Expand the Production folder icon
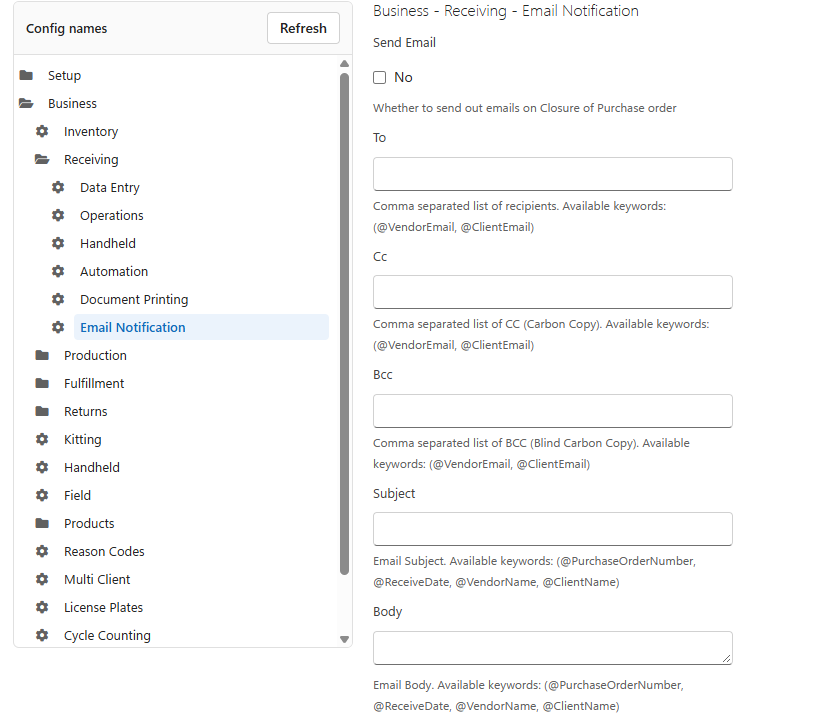The width and height of the screenshot is (833, 715). point(42,355)
